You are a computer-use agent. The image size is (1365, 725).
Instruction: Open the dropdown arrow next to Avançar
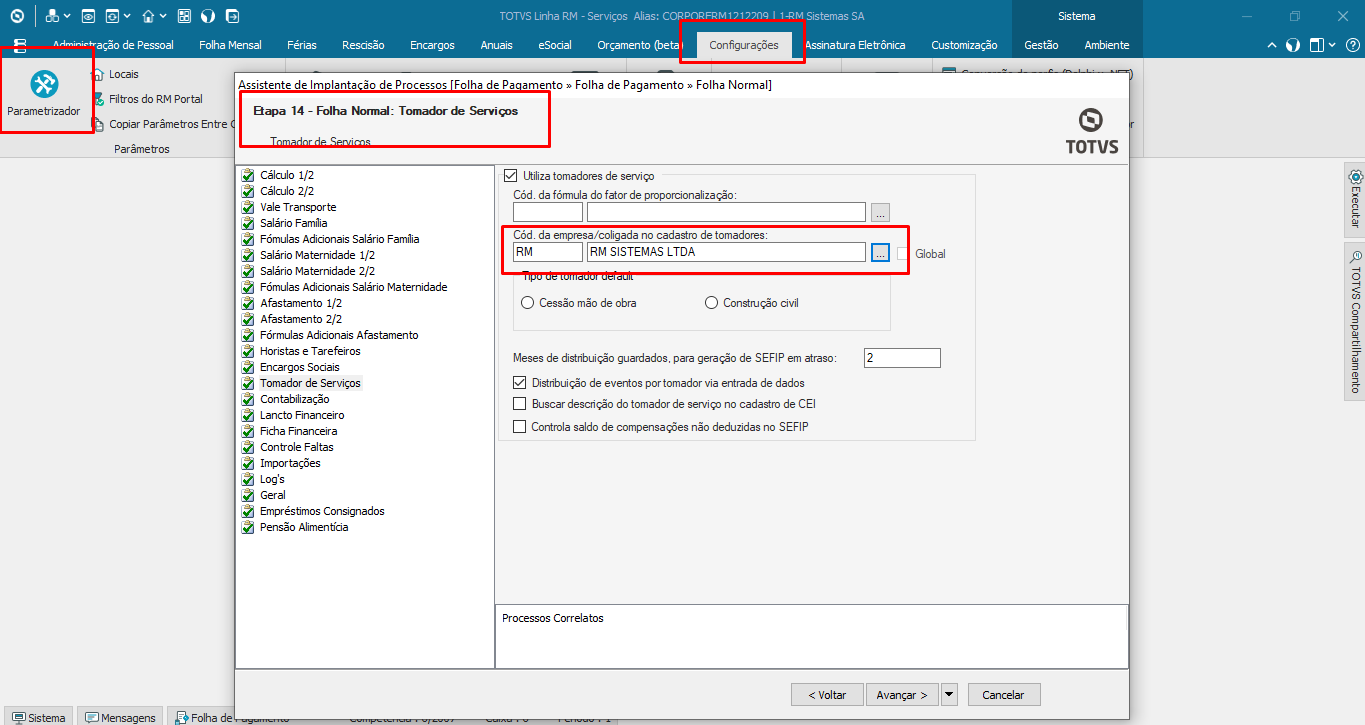949,694
